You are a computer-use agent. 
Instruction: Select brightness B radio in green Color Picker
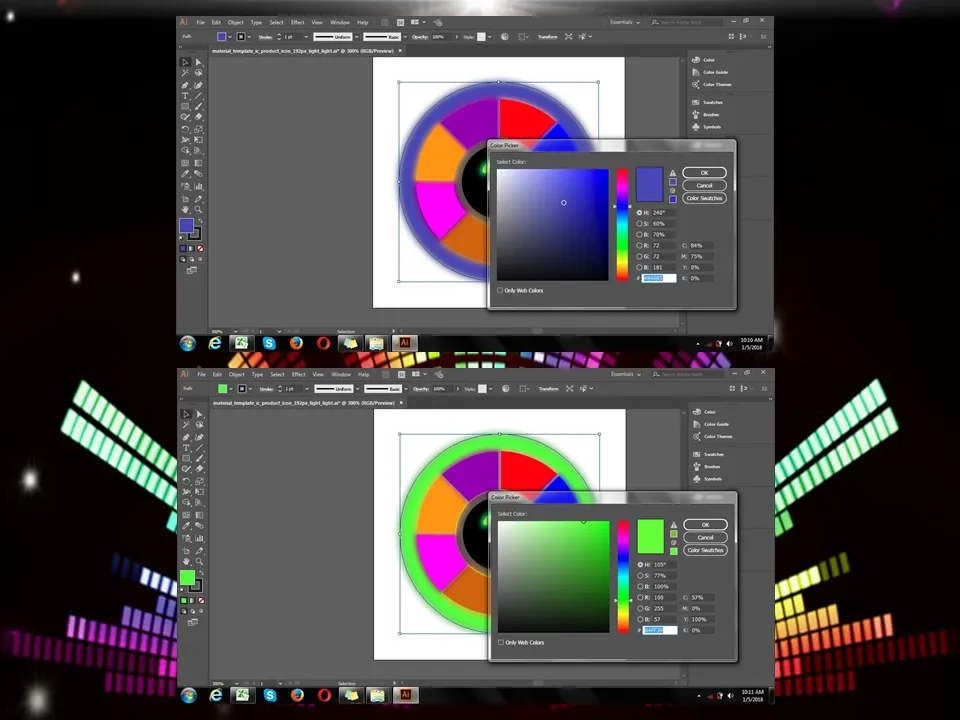[x=640, y=587]
